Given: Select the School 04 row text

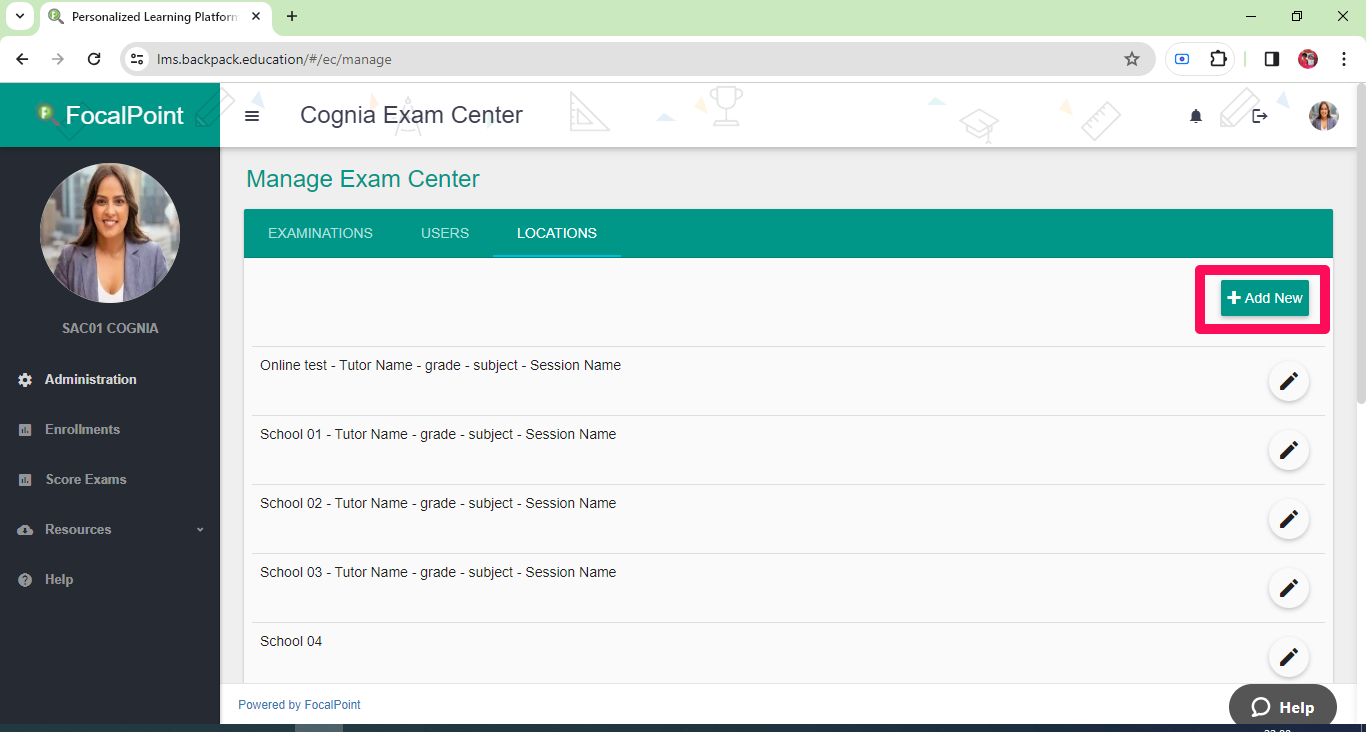Looking at the screenshot, I should pyautogui.click(x=291, y=642).
